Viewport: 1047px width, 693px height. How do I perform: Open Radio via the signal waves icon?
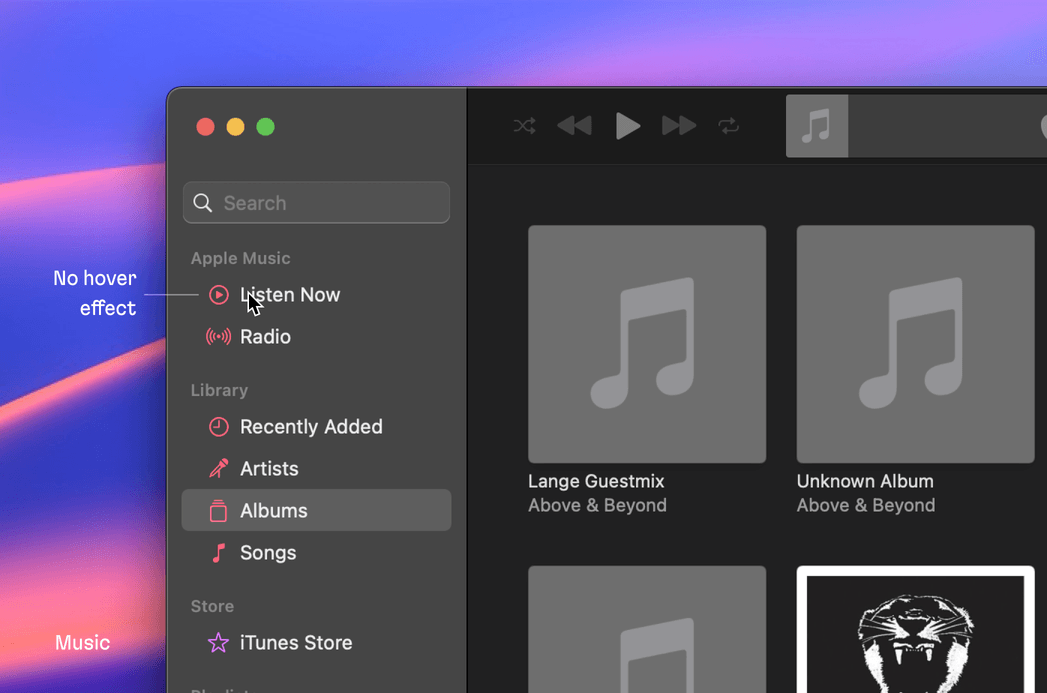point(218,337)
